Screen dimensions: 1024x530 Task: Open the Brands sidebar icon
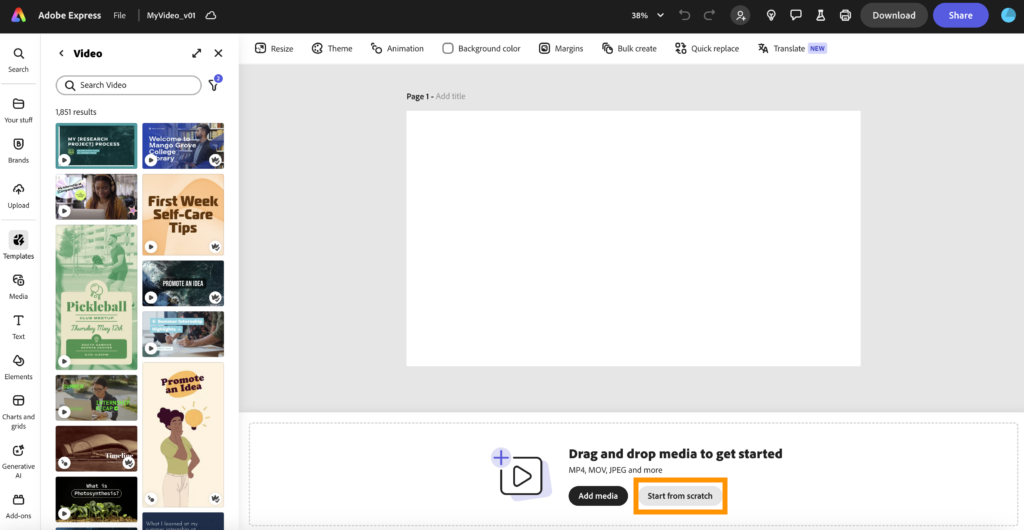18,145
